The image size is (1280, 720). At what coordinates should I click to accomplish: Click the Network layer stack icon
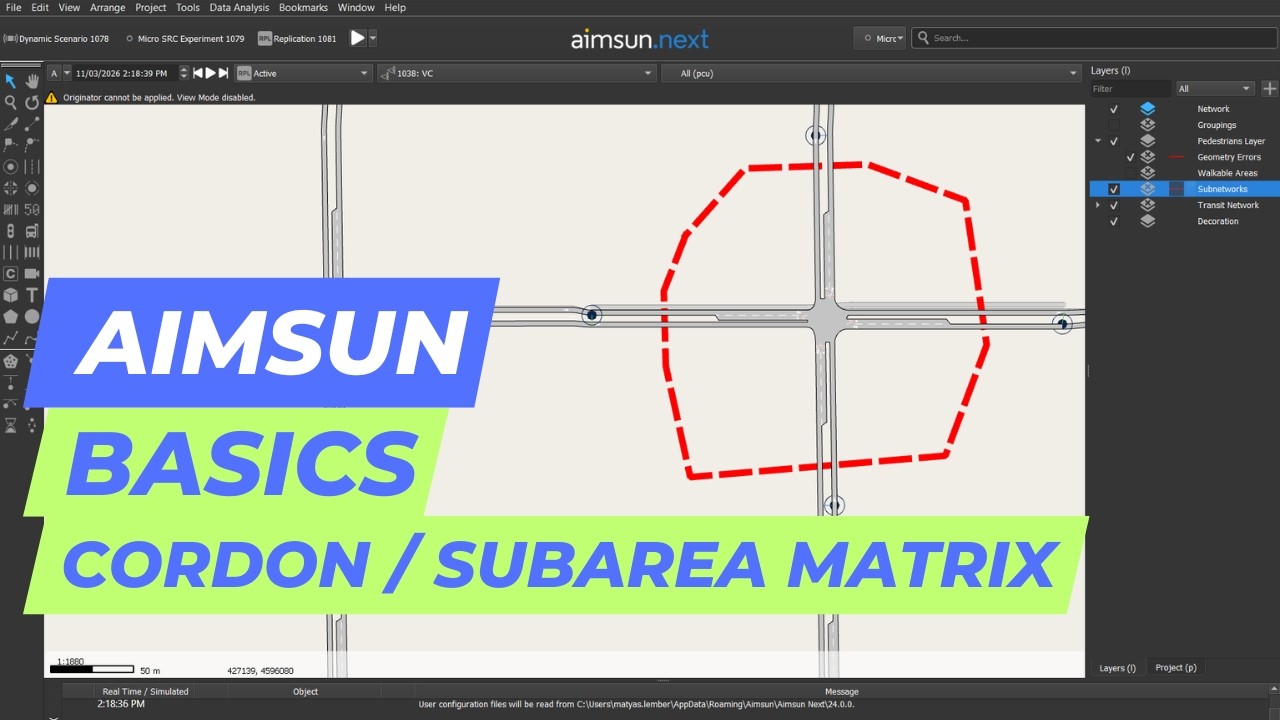click(1148, 108)
